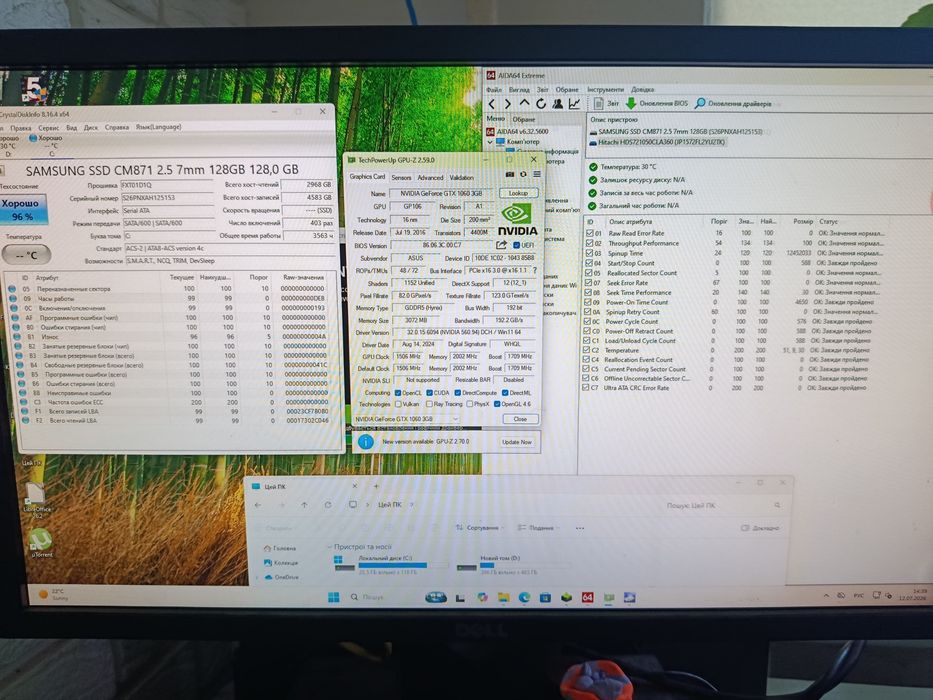Image resolution: width=933 pixels, height=700 pixels.
Task: Open uTorrent desktop shortcut
Action: 40,543
